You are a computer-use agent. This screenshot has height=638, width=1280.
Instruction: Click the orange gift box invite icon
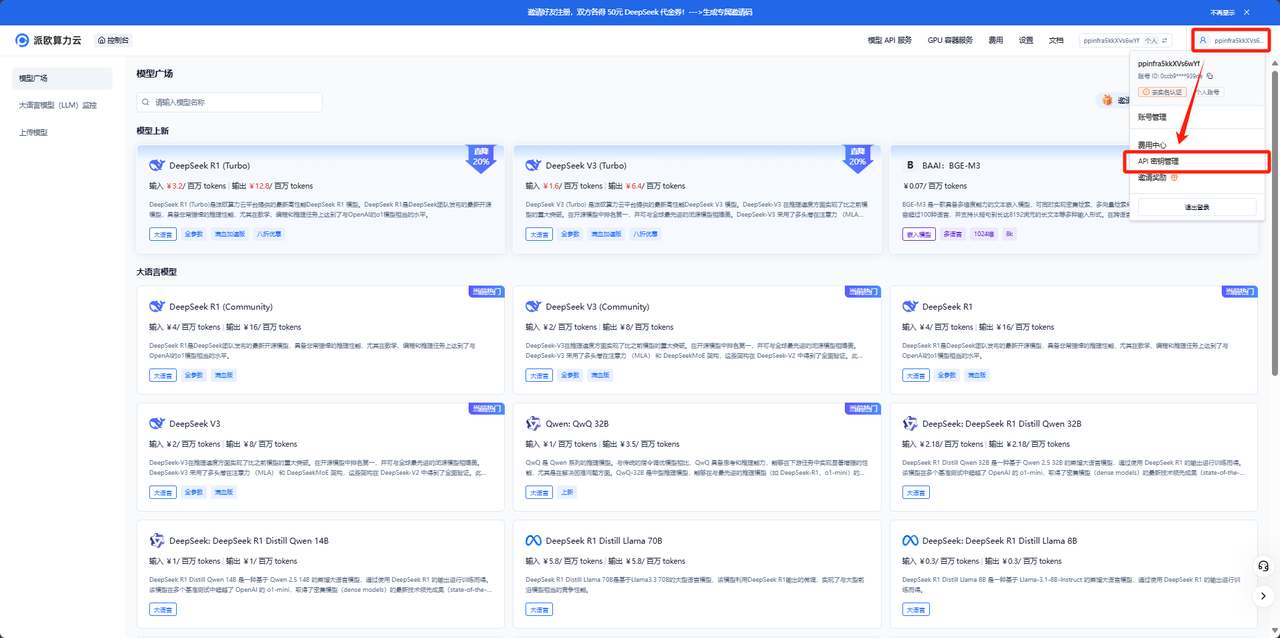[1107, 100]
